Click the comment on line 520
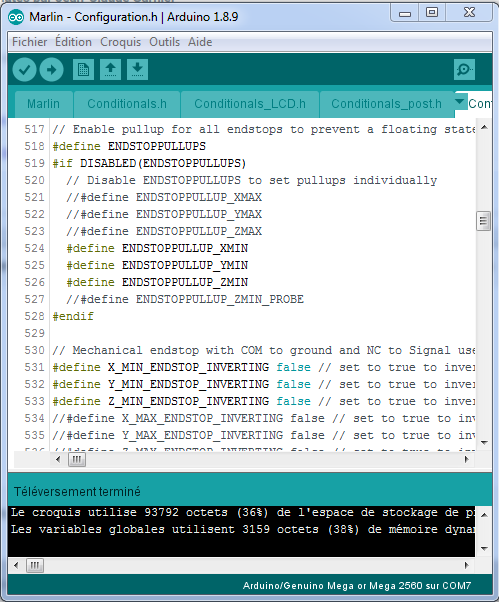Viewport: 499px width, 602px height. tap(251, 180)
